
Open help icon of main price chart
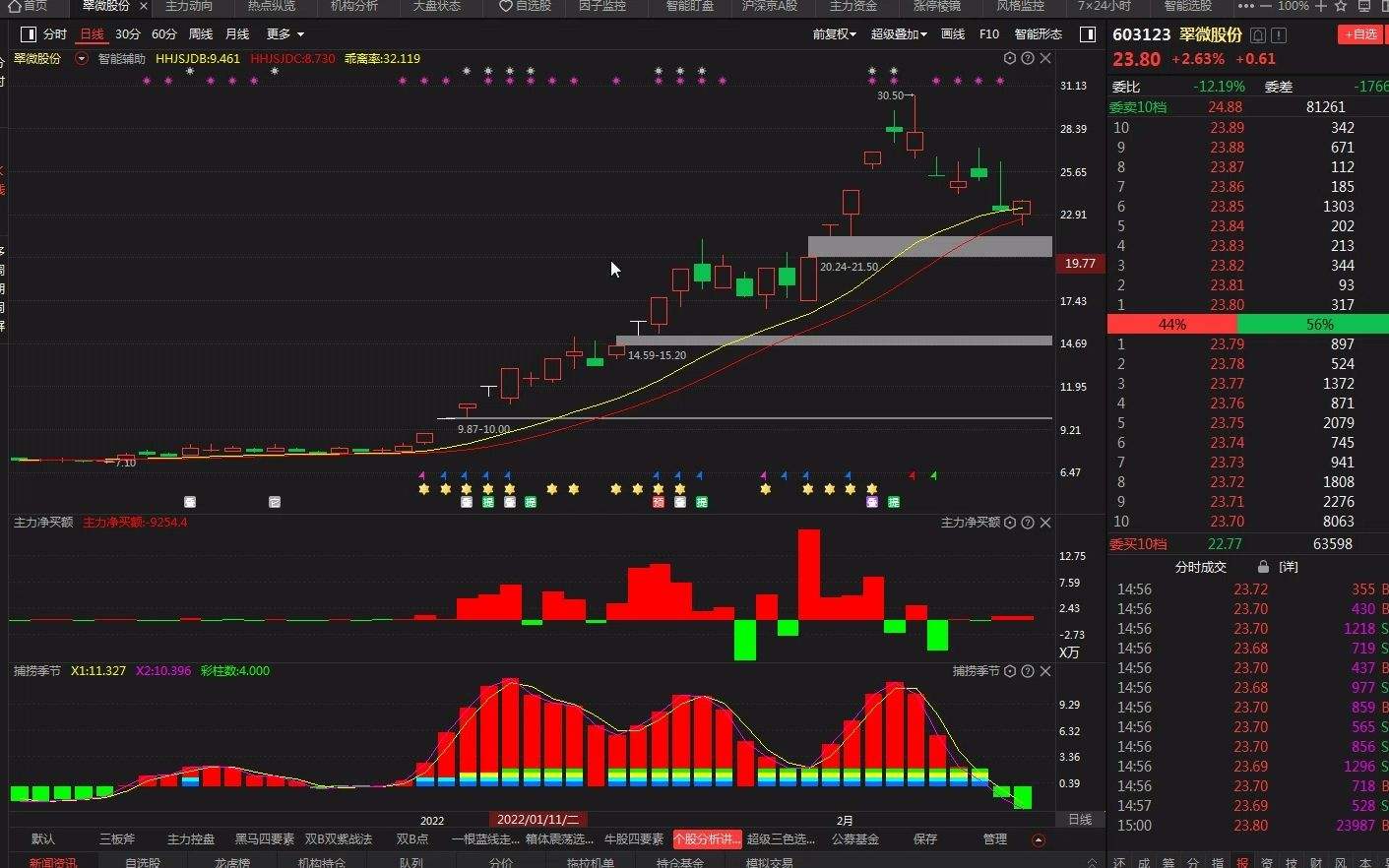(x=1028, y=58)
